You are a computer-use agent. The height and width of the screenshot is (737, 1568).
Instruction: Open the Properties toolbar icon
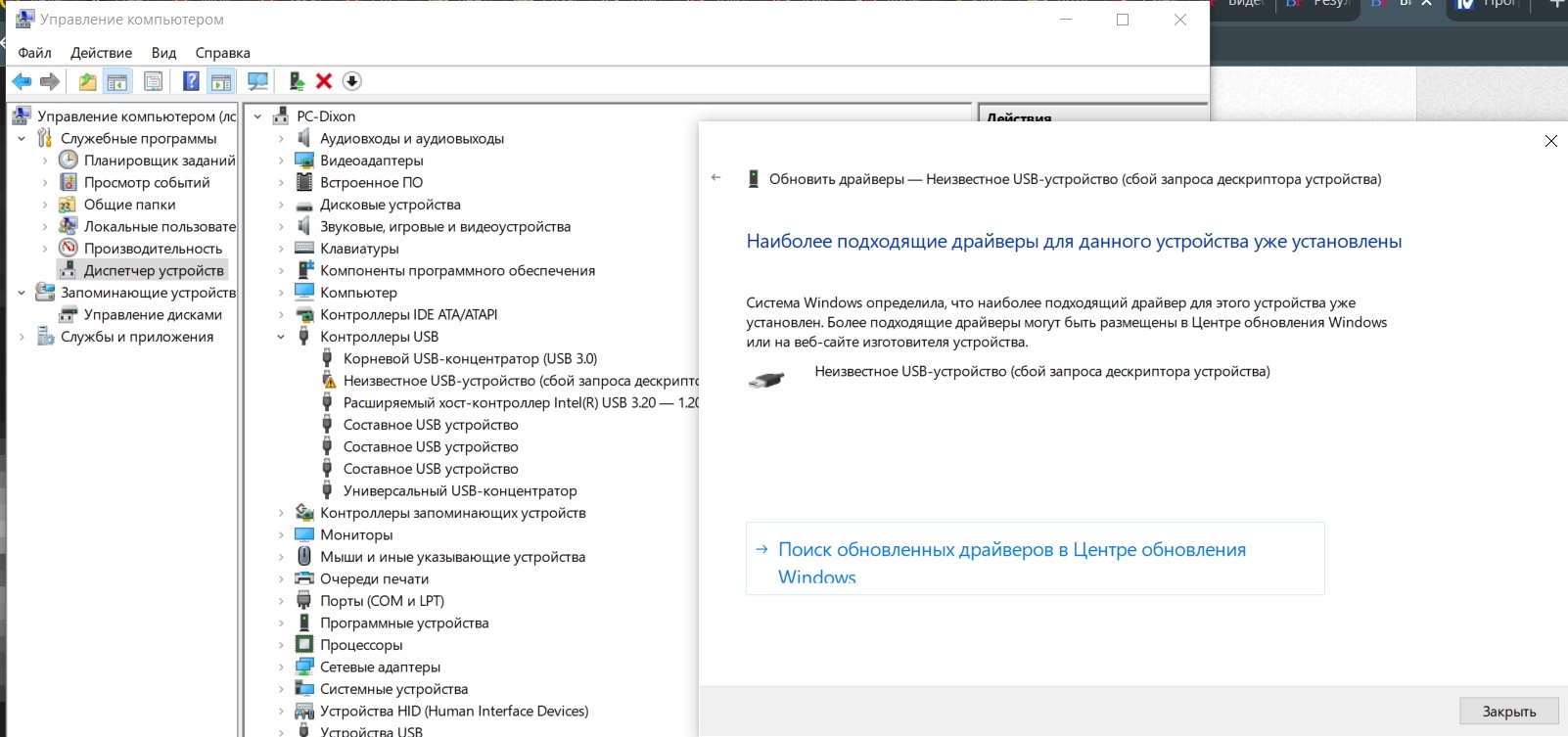pyautogui.click(x=154, y=81)
